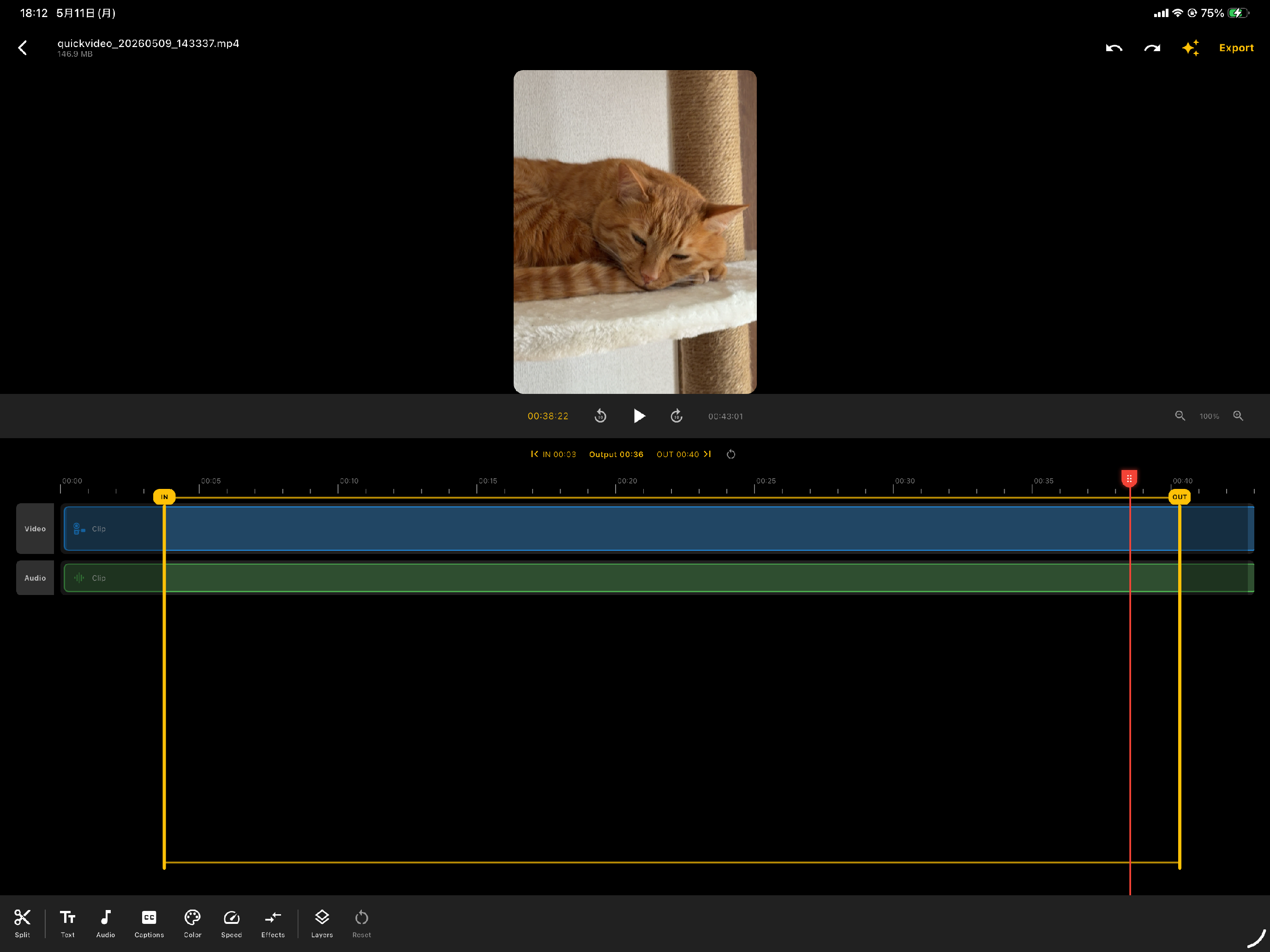The width and height of the screenshot is (1270, 952).
Task: Click the audio waveform clip icon
Action: click(79, 578)
